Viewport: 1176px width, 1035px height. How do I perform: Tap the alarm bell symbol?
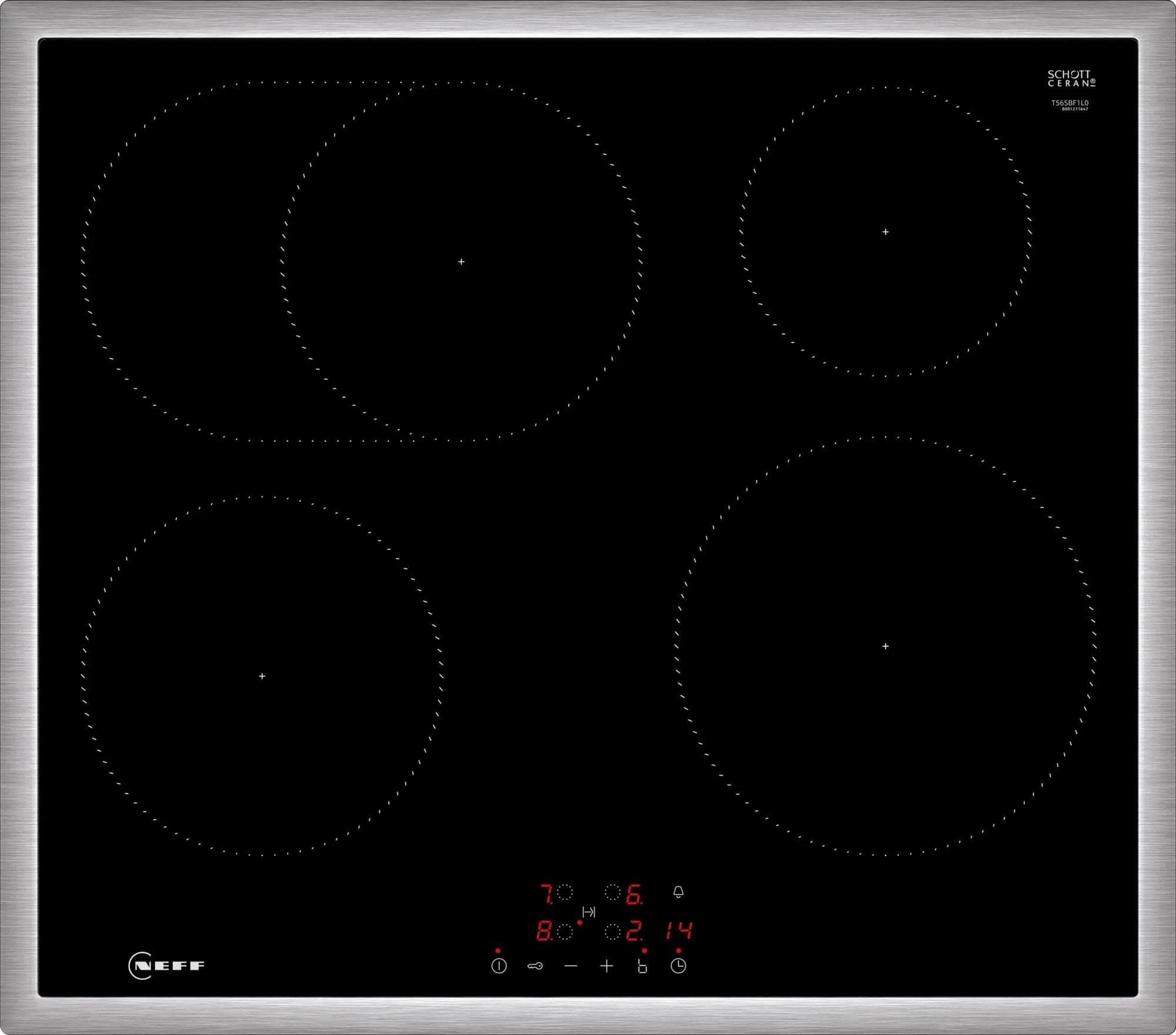point(679,892)
